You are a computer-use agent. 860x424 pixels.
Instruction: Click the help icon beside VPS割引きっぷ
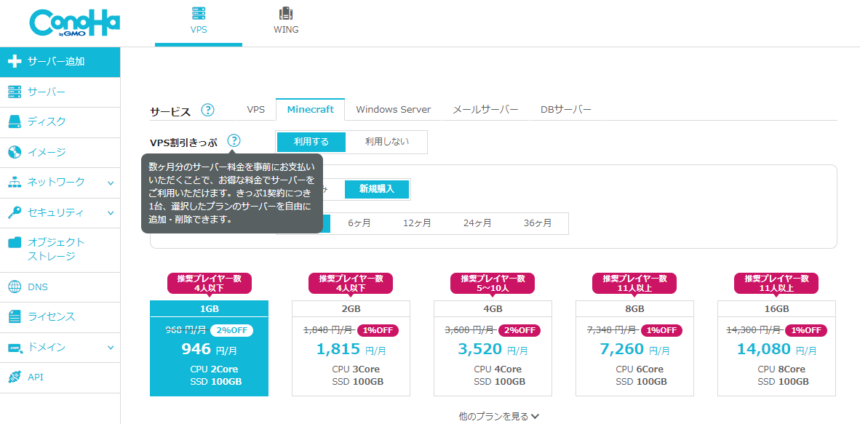coord(234,141)
